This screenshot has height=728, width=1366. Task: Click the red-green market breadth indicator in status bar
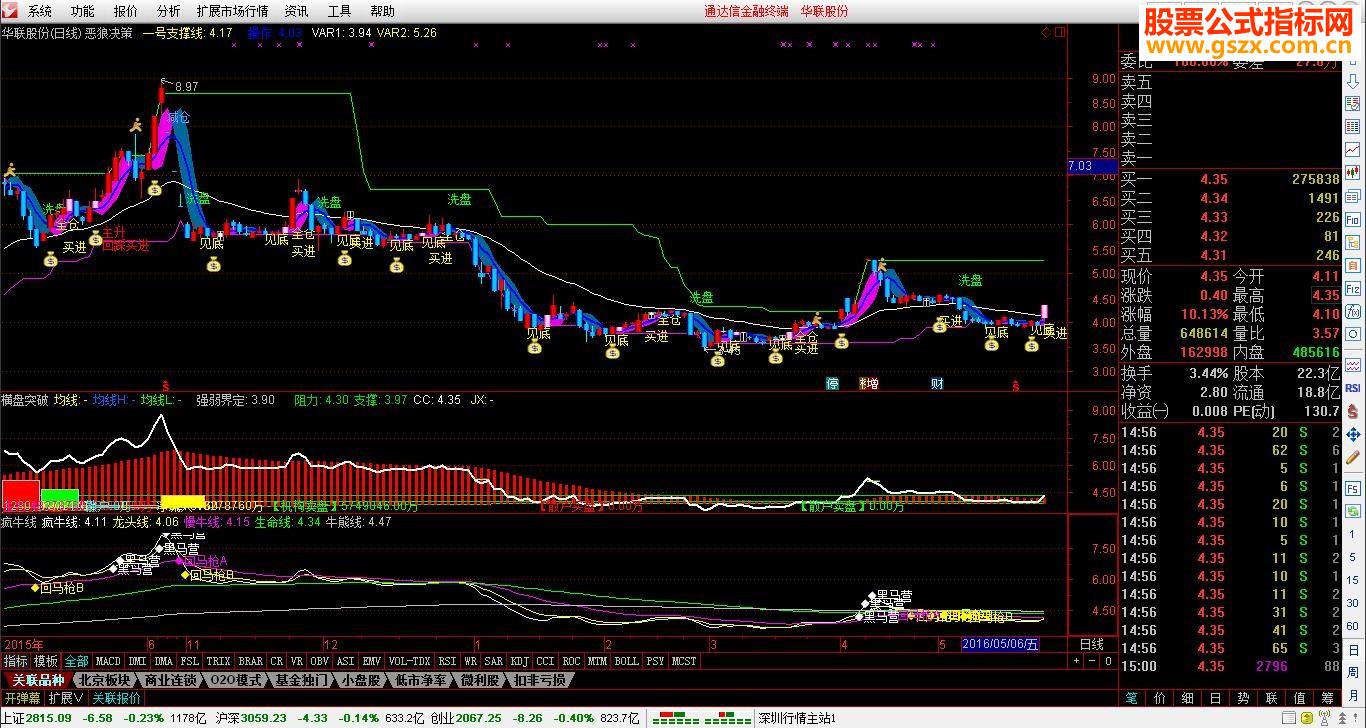click(702, 717)
